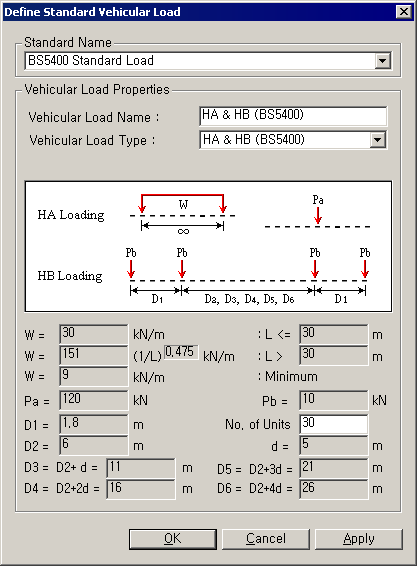Click the minimum W field showing 9
The image size is (417, 566).
tap(94, 376)
